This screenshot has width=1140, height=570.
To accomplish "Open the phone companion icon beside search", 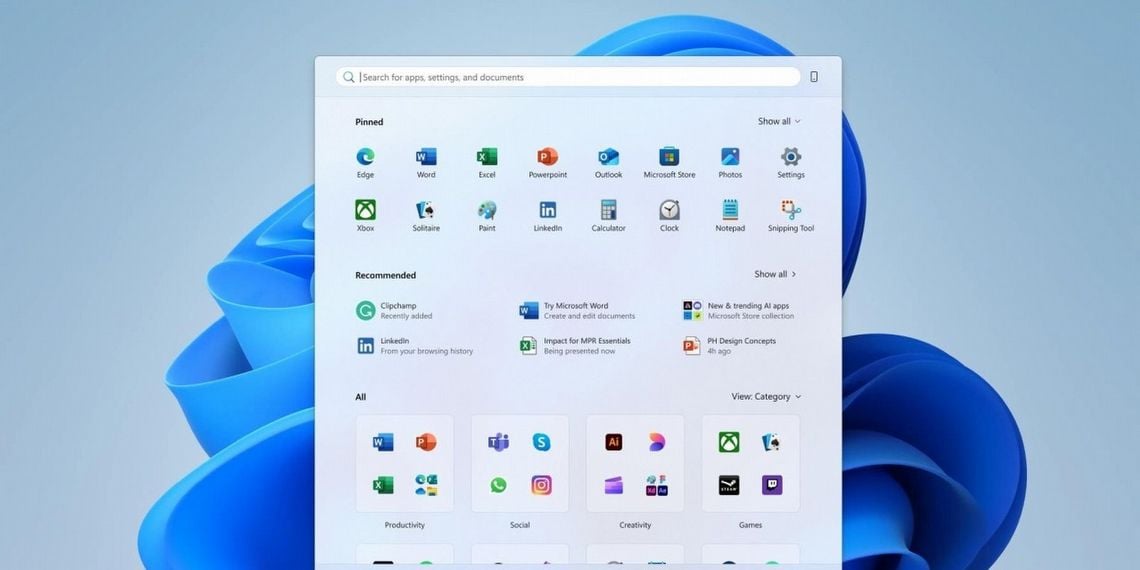I will [x=814, y=76].
